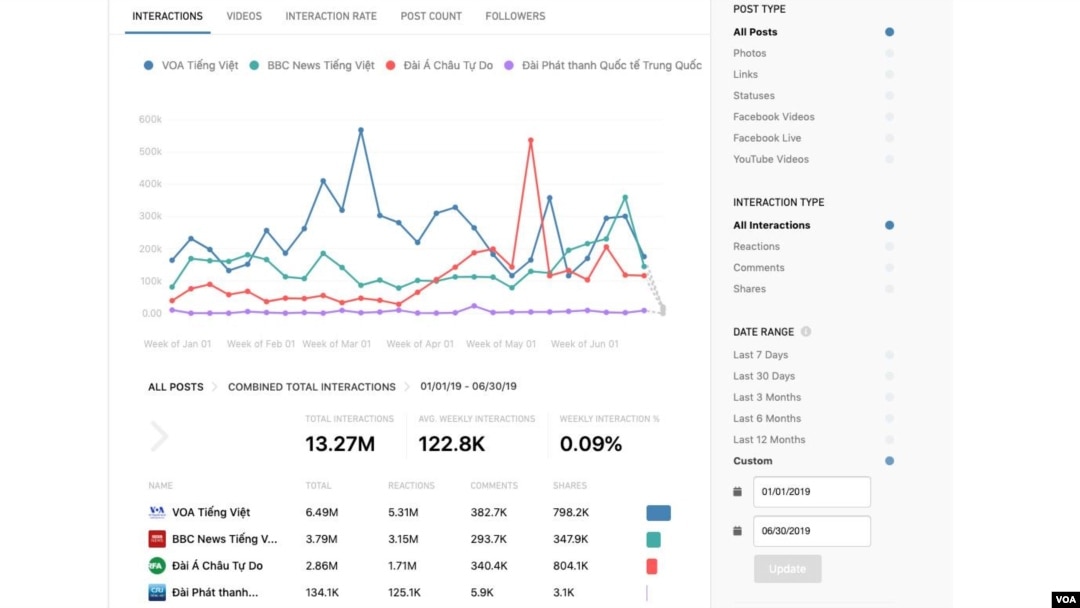Select the Custom date range option
The image size is (1080, 608).
(x=889, y=461)
